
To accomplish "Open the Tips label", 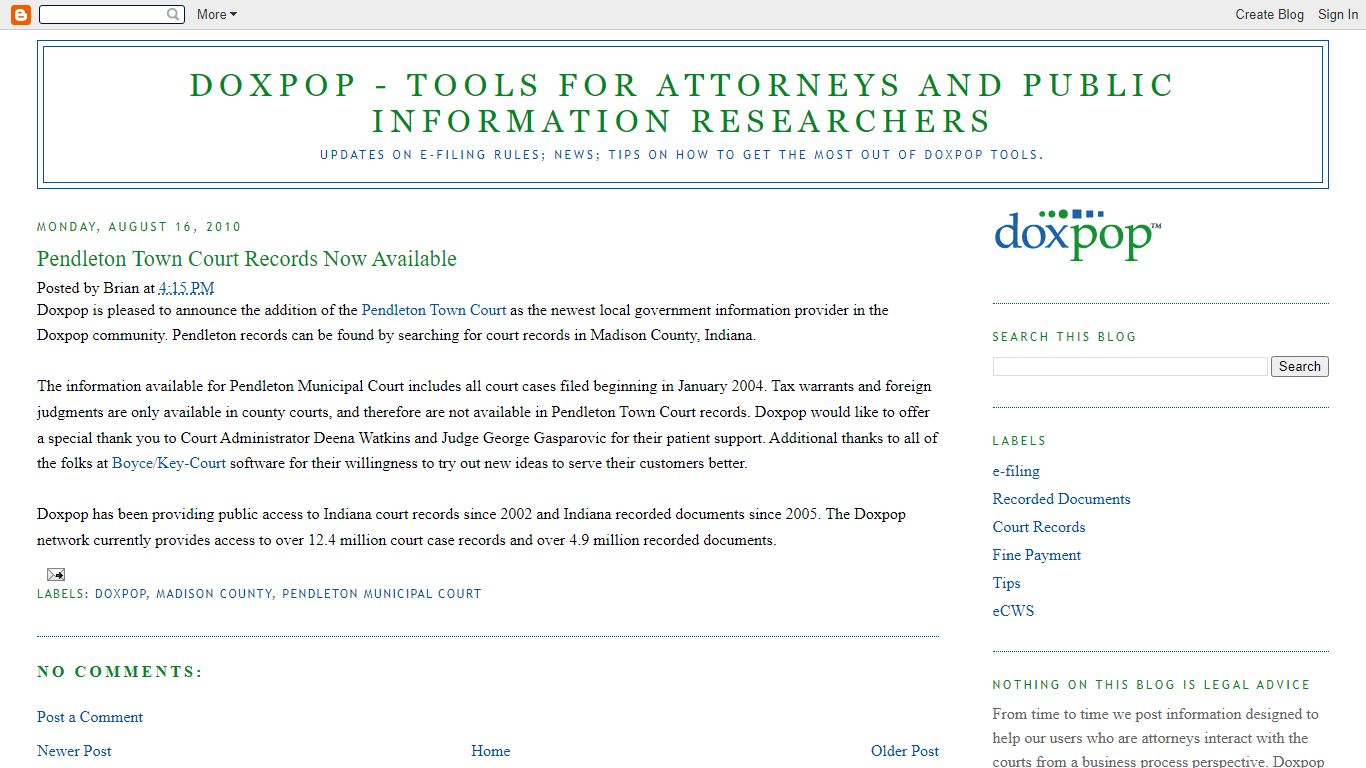I will tap(1007, 583).
